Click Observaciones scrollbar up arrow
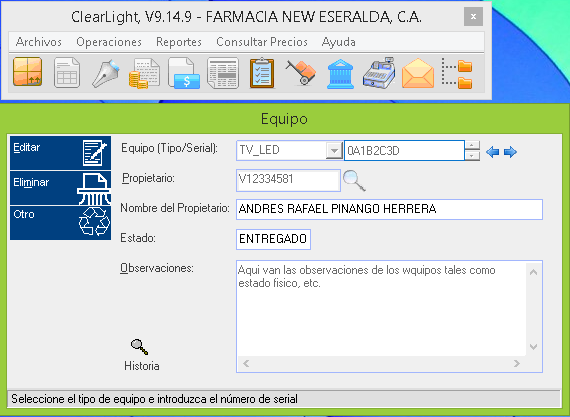This screenshot has height=417, width=570. [533, 272]
